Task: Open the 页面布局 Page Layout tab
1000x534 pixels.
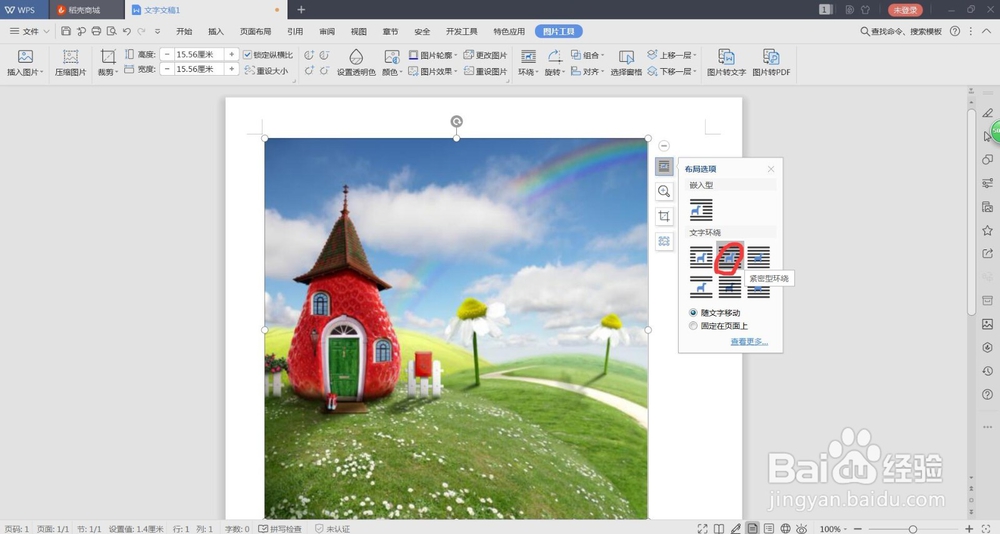Action: point(255,31)
